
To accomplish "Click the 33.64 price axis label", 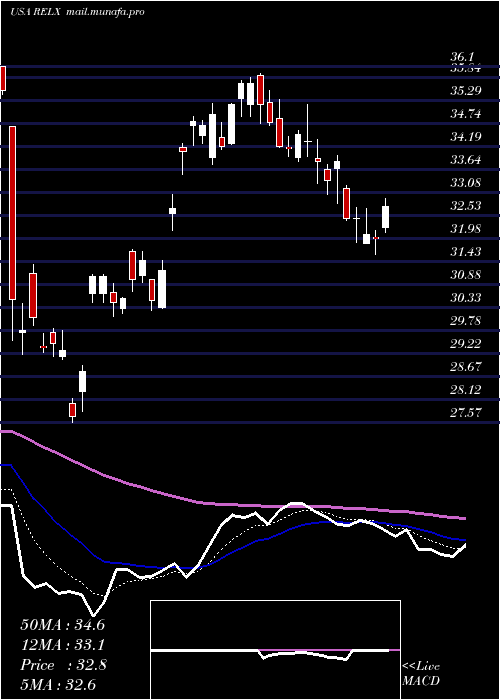I will (x=466, y=160).
